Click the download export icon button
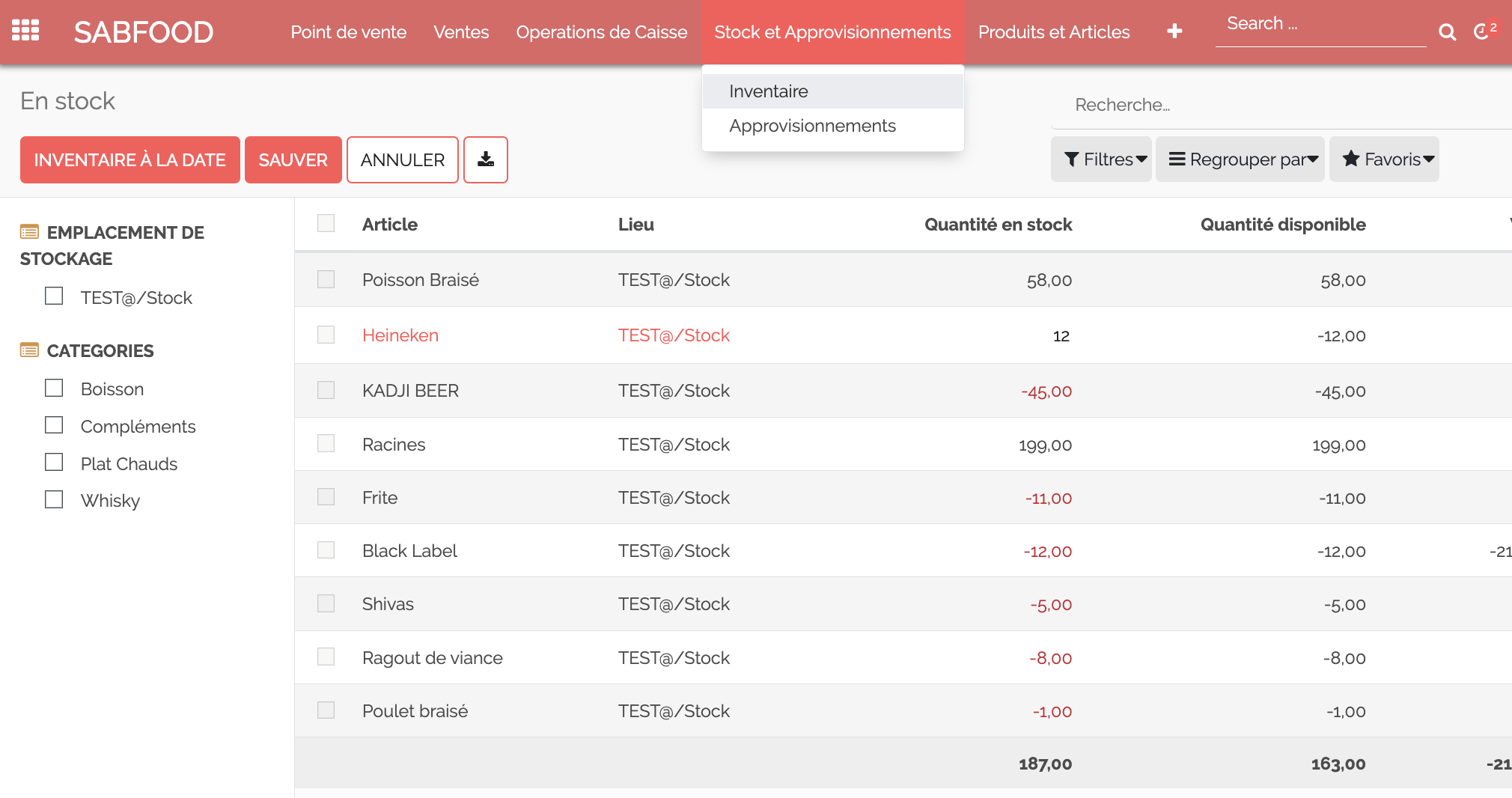This screenshot has height=798, width=1512. coord(486,159)
